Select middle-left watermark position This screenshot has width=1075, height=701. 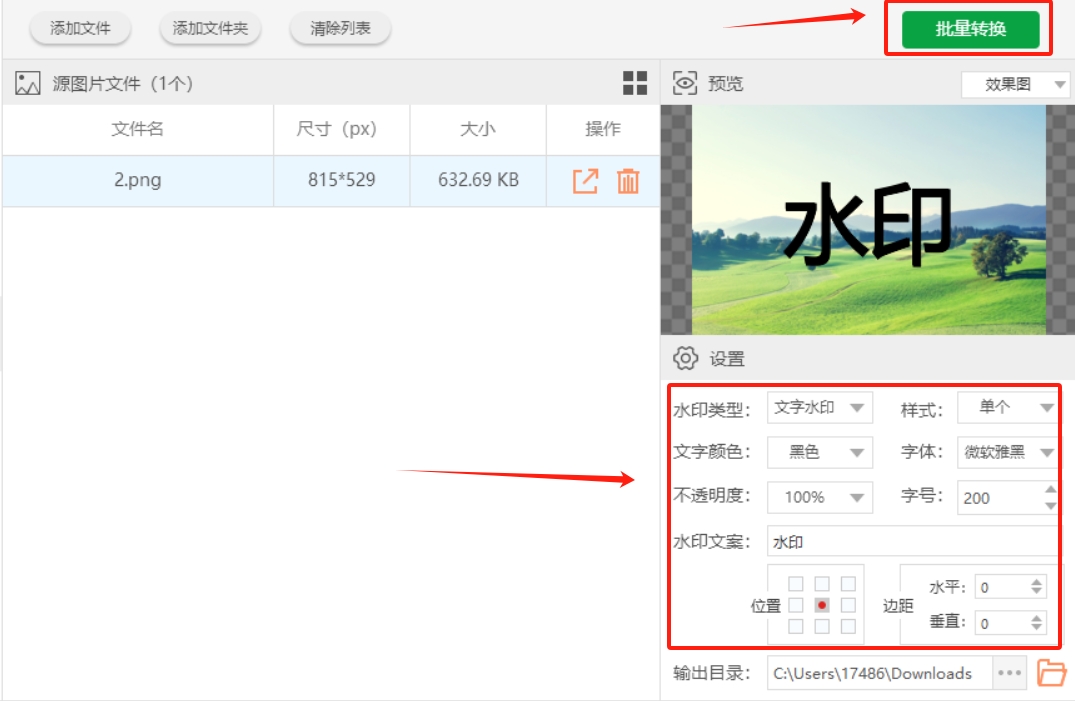[795, 605]
